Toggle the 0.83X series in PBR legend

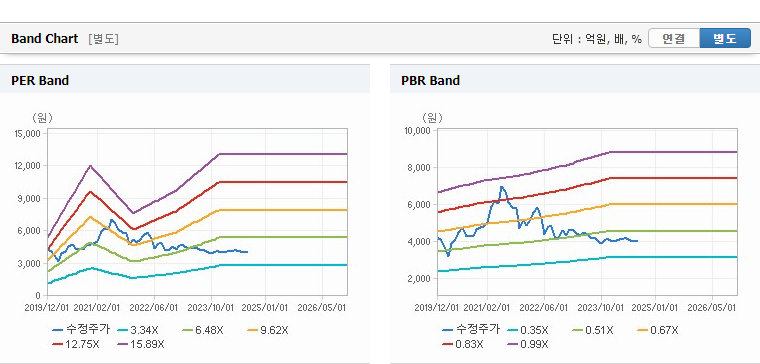pos(463,344)
